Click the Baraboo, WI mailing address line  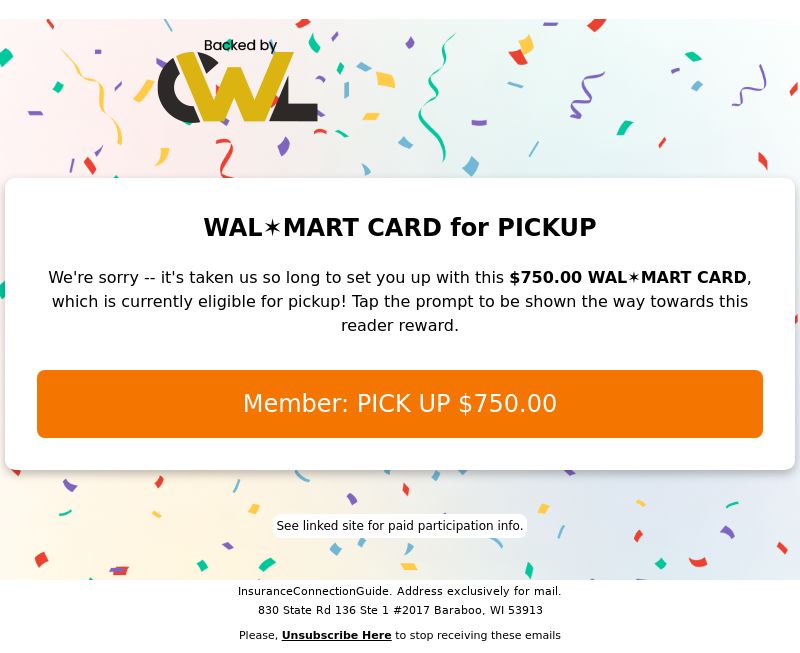click(400, 610)
